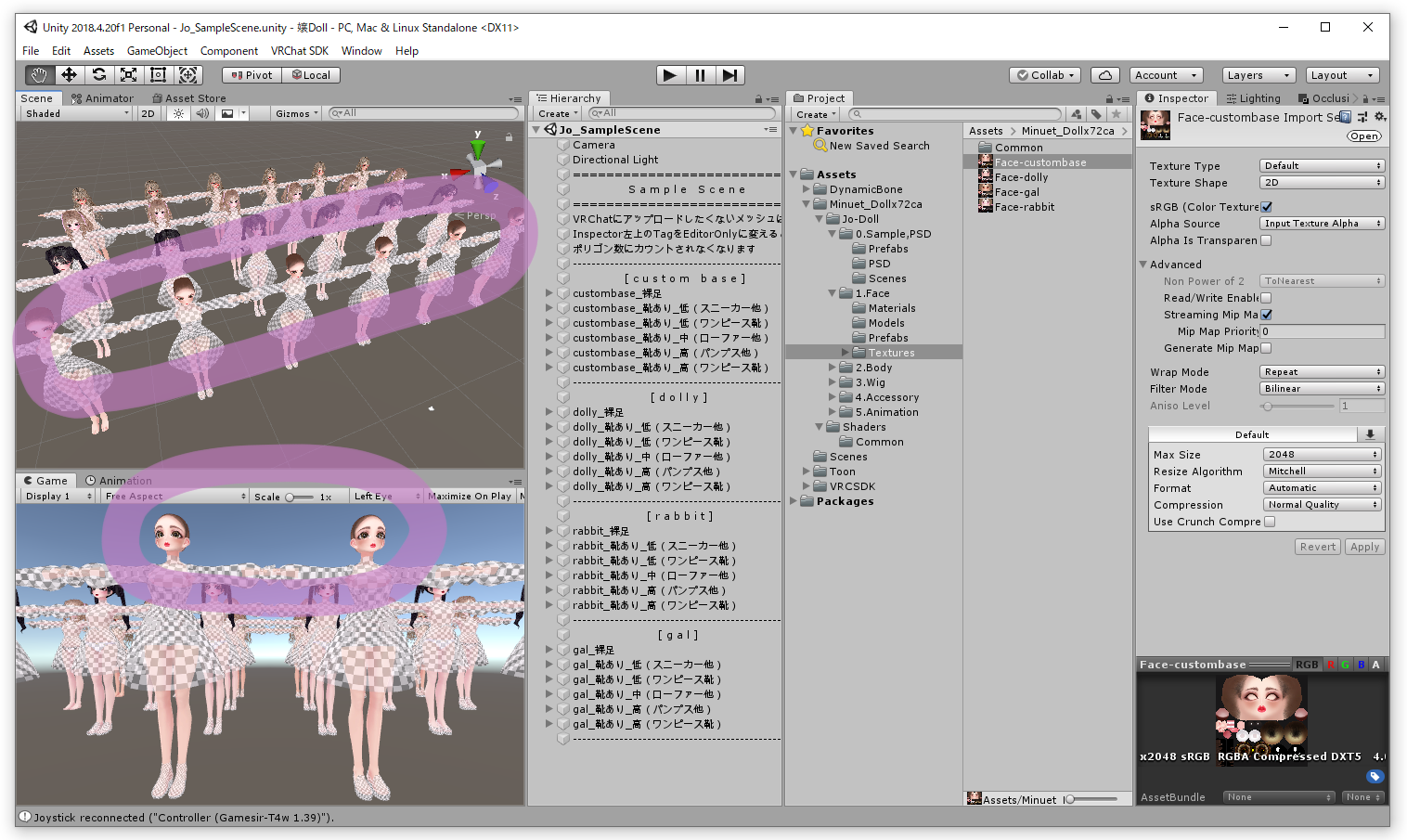
Task: Switch to the Lighting tab
Action: point(1253,98)
